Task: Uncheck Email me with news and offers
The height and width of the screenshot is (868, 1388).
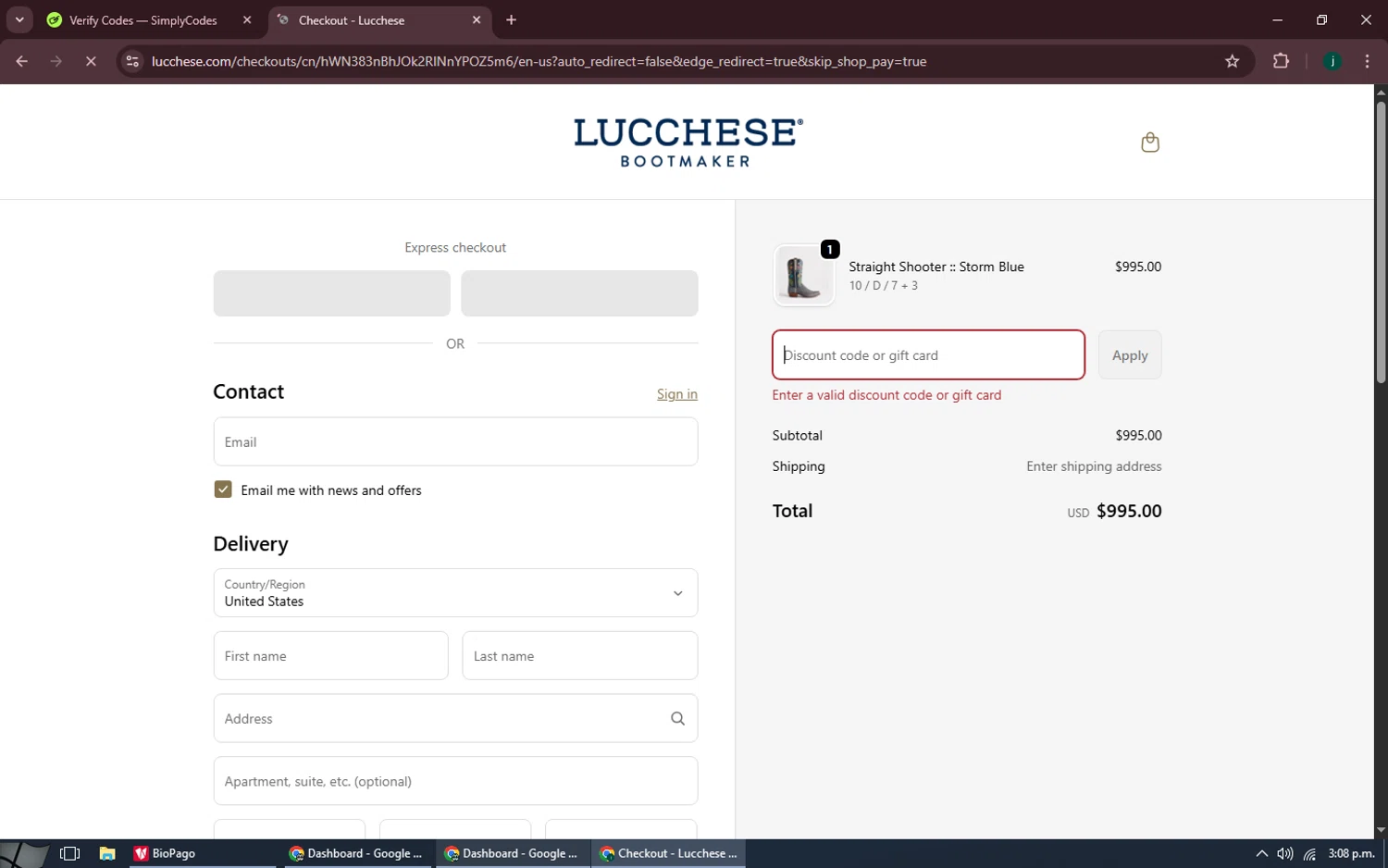Action: (223, 490)
